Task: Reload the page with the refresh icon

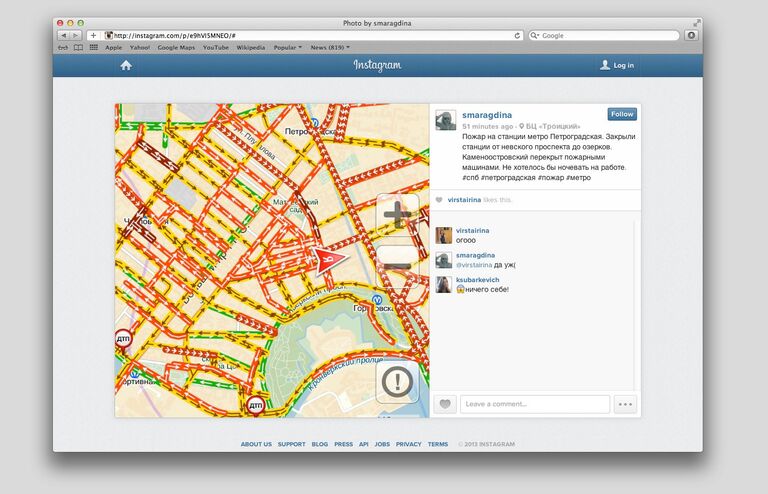Action: click(517, 35)
